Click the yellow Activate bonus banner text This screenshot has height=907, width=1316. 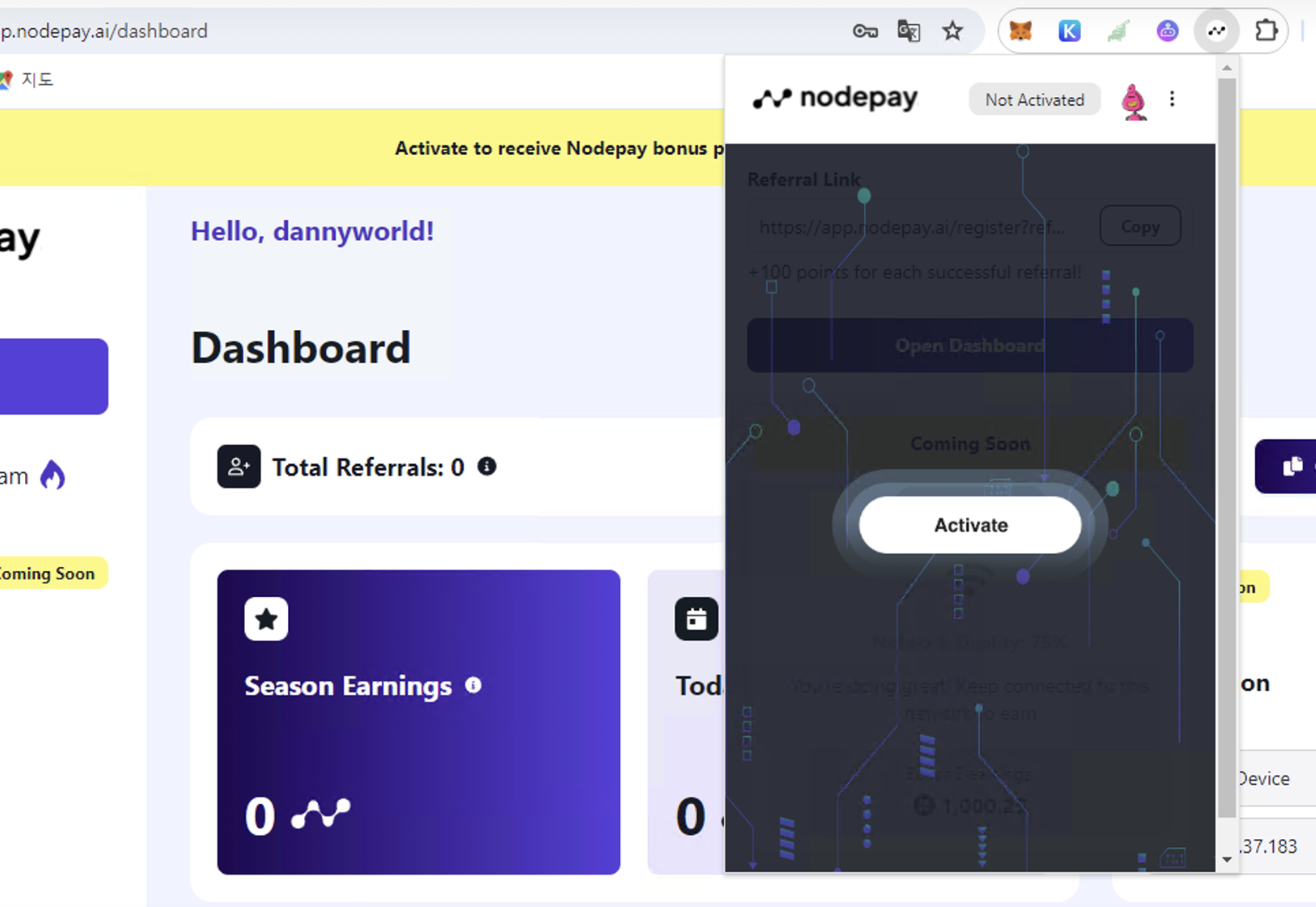[559, 148]
